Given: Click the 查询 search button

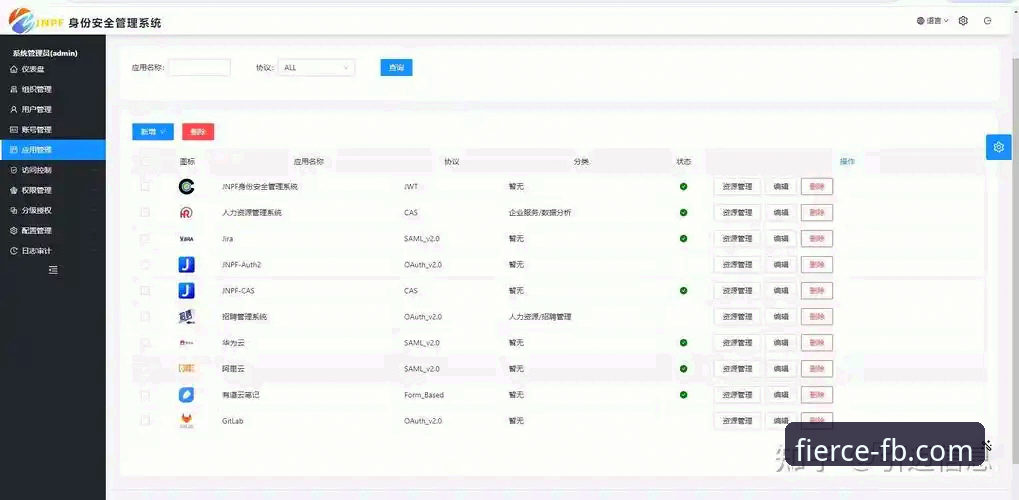Looking at the screenshot, I should (396, 68).
